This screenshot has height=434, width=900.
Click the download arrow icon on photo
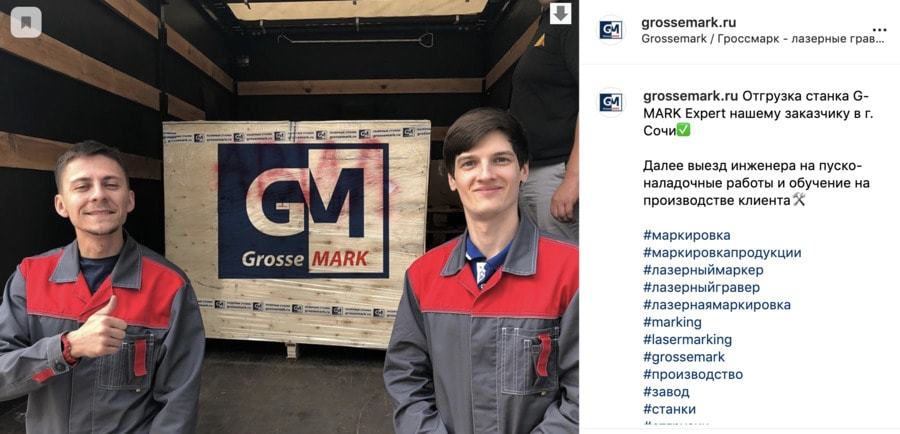(x=561, y=13)
